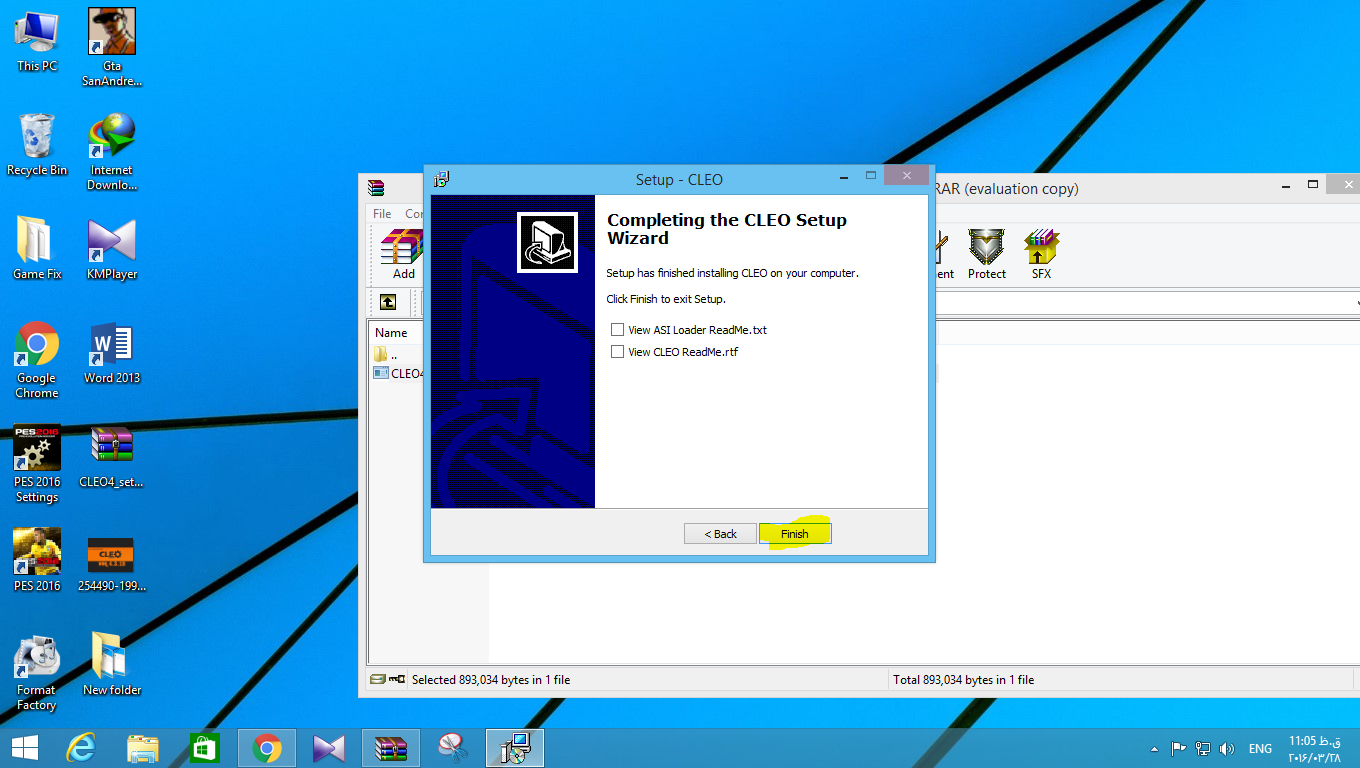Click the WinRAR title bar app icon

click(x=376, y=188)
